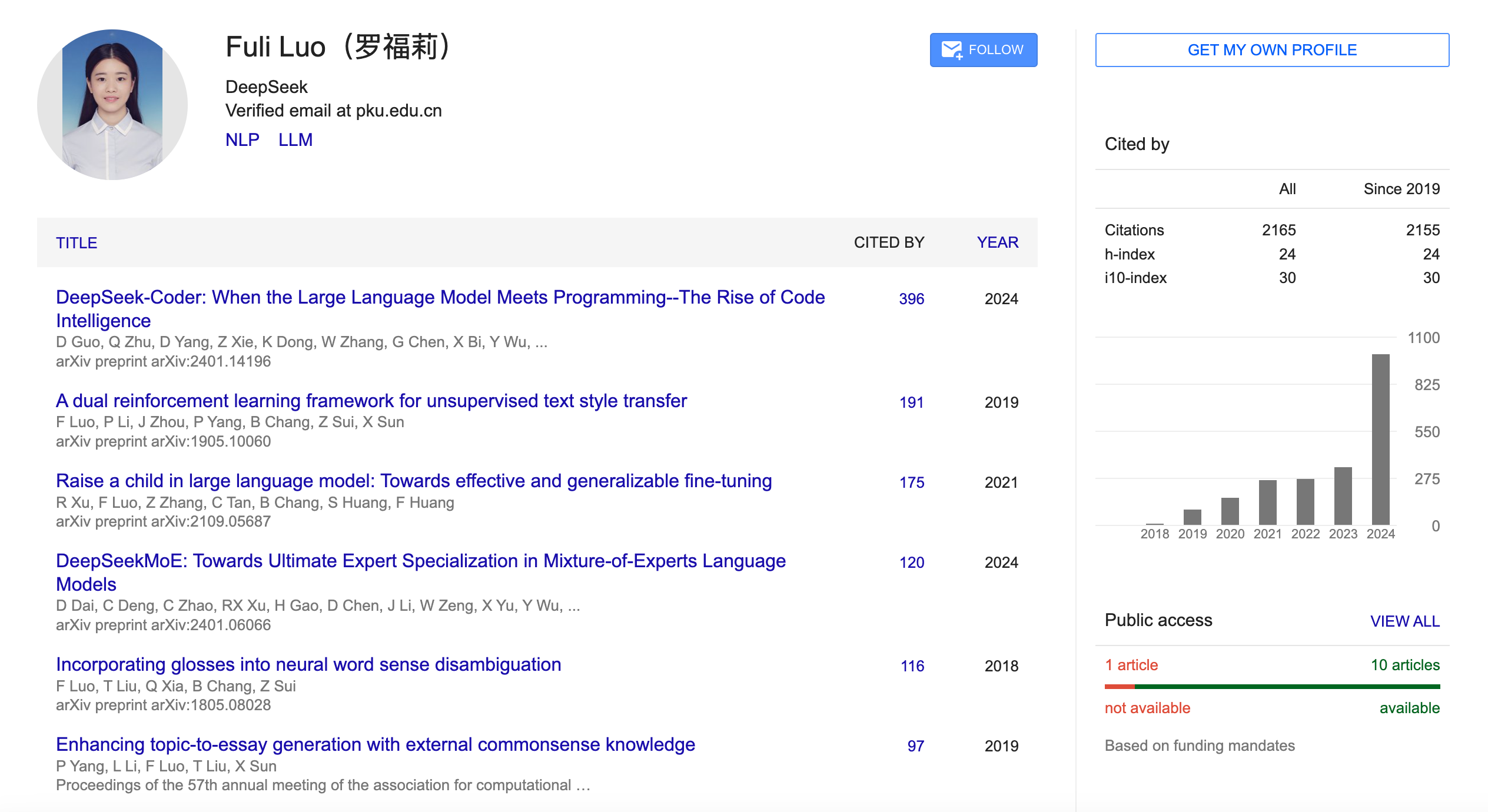Sort publications by YEAR column
1488x812 pixels.
pyautogui.click(x=998, y=242)
